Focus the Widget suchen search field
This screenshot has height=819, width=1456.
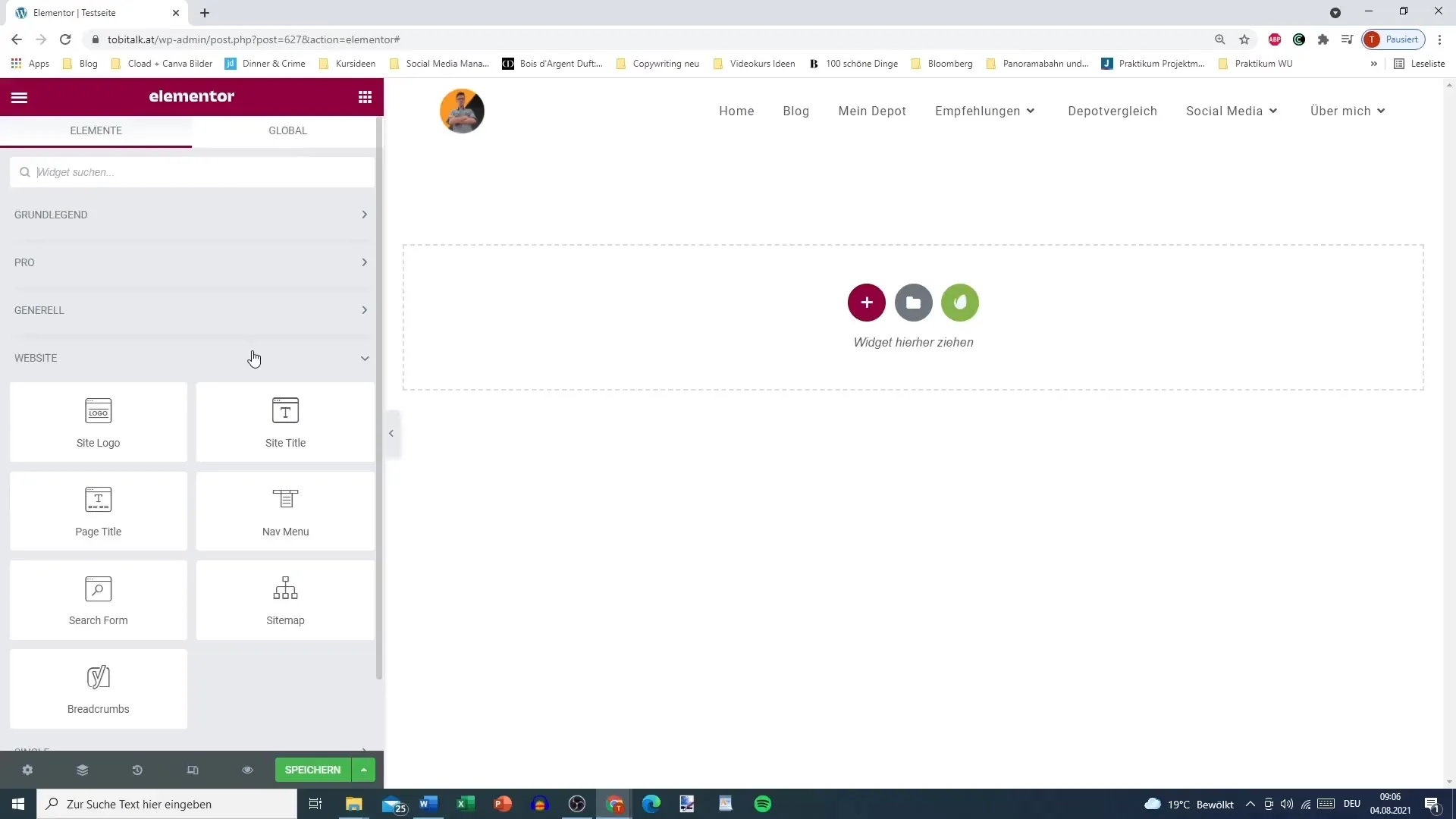pos(192,172)
